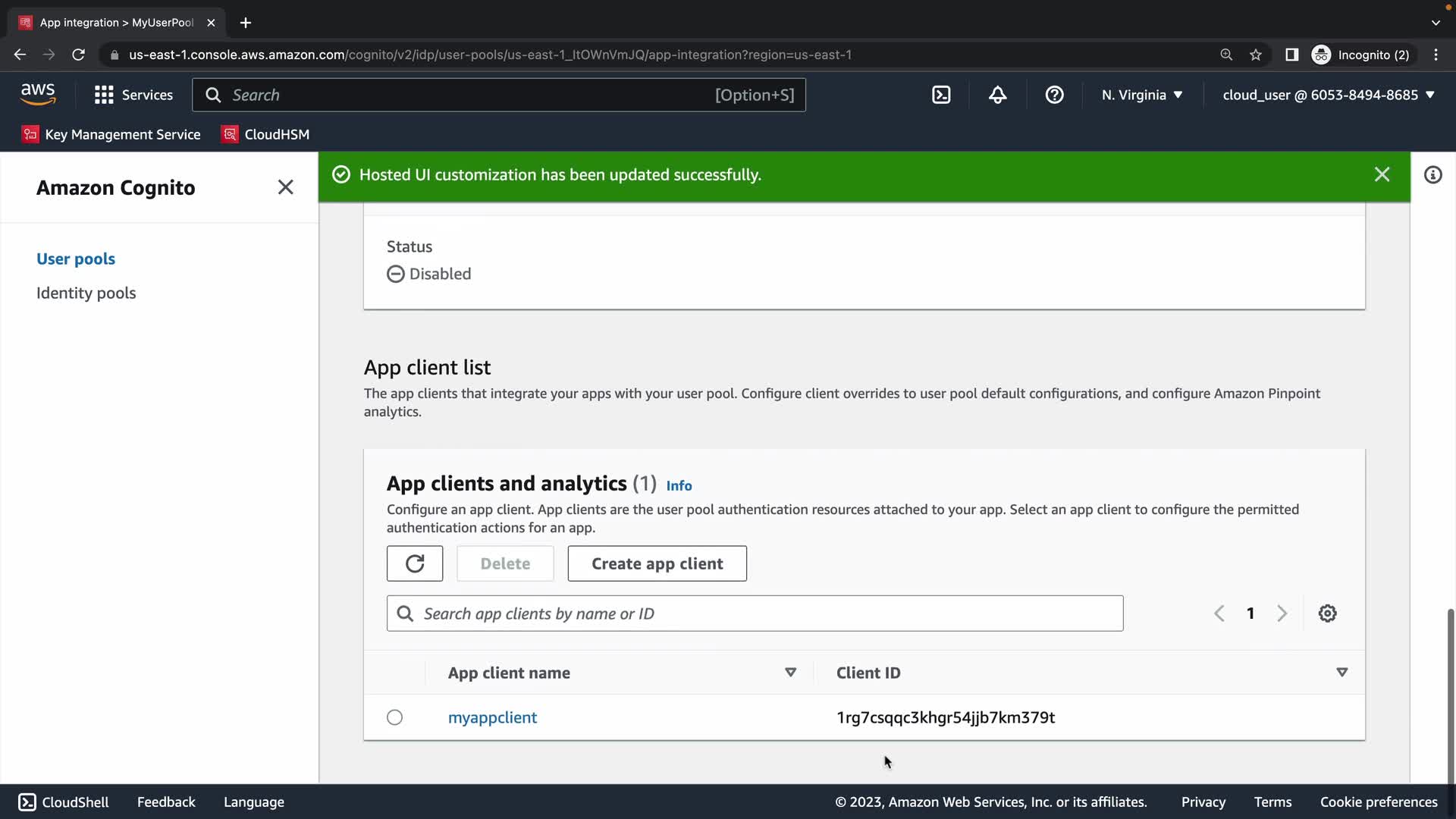Close the Amazon Cognito side navigation

285,187
